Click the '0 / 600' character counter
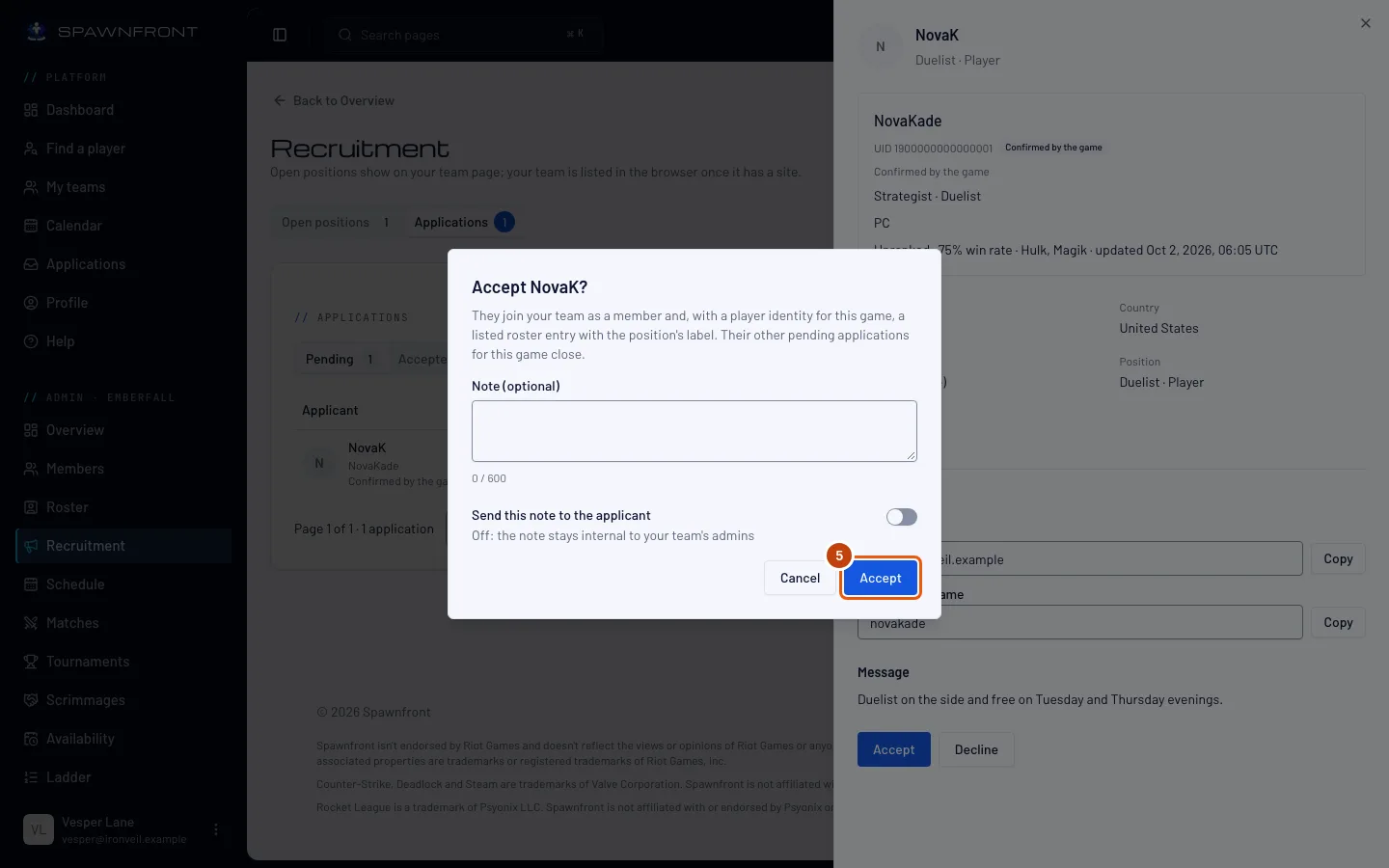The height and width of the screenshot is (868, 1389). [489, 478]
